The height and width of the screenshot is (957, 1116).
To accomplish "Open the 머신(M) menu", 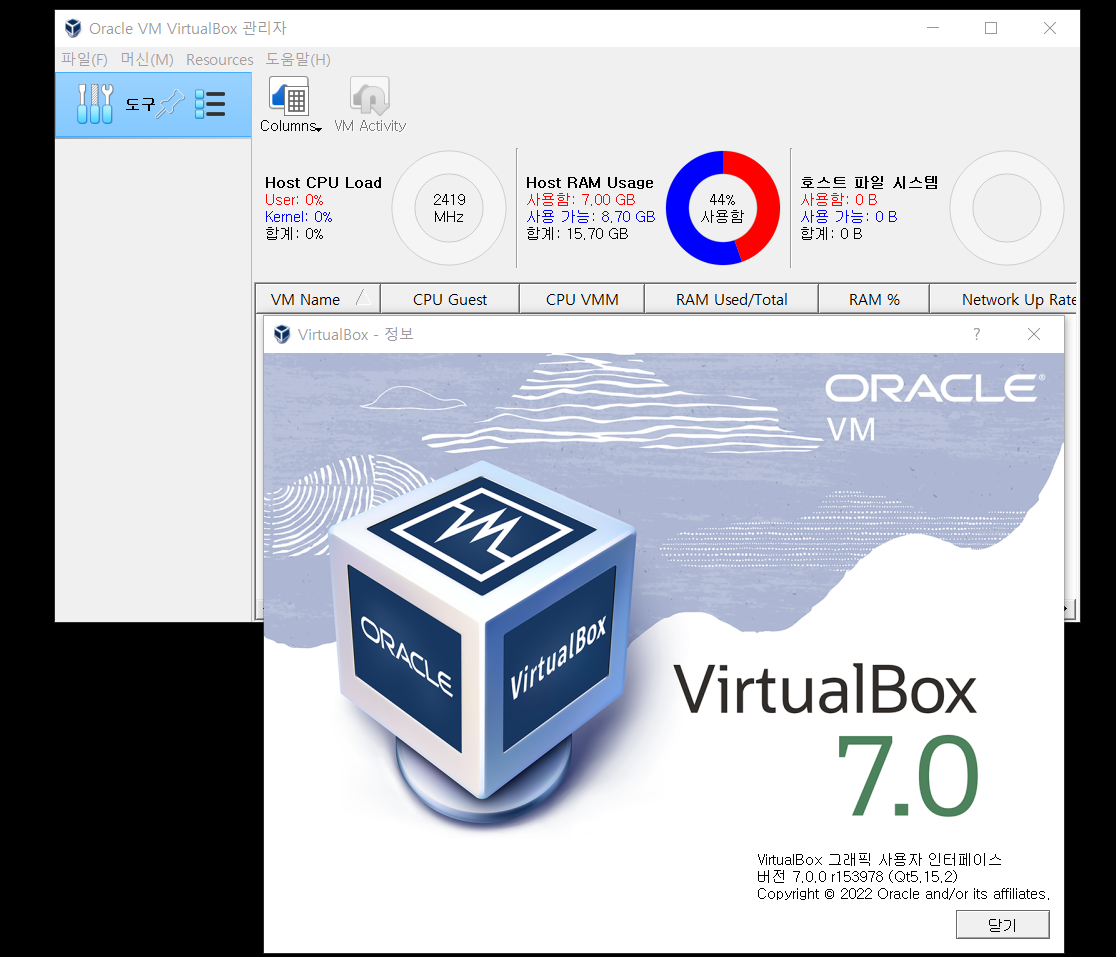I will click(x=146, y=59).
